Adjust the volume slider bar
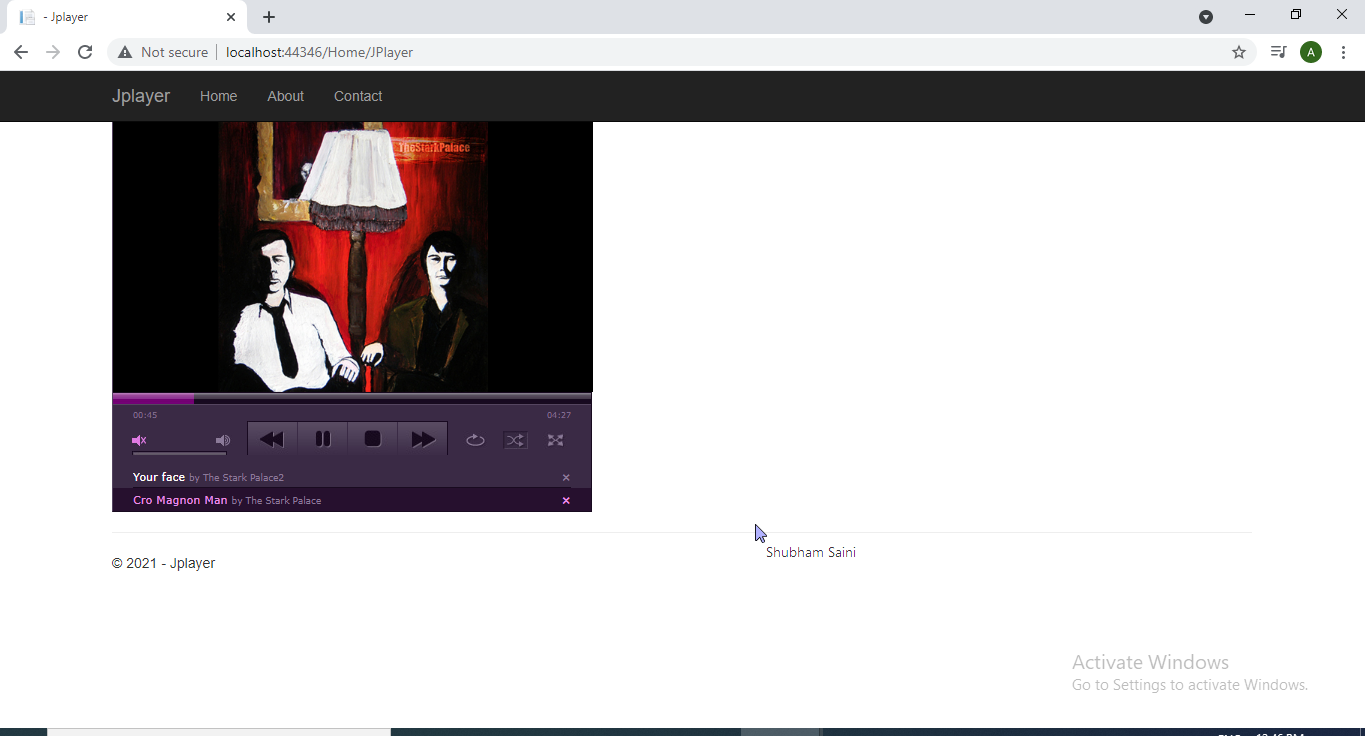The height and width of the screenshot is (736, 1365). point(179,453)
